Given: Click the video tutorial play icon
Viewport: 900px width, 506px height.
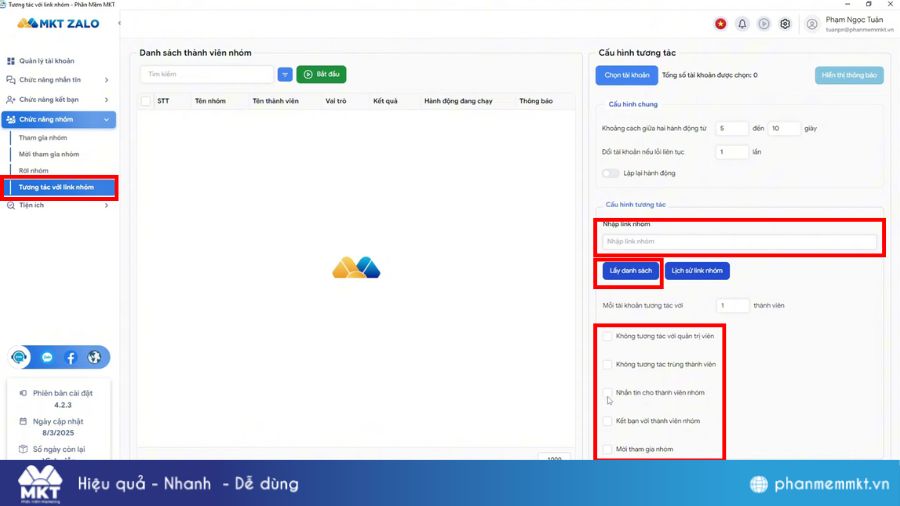Looking at the screenshot, I should point(764,24).
